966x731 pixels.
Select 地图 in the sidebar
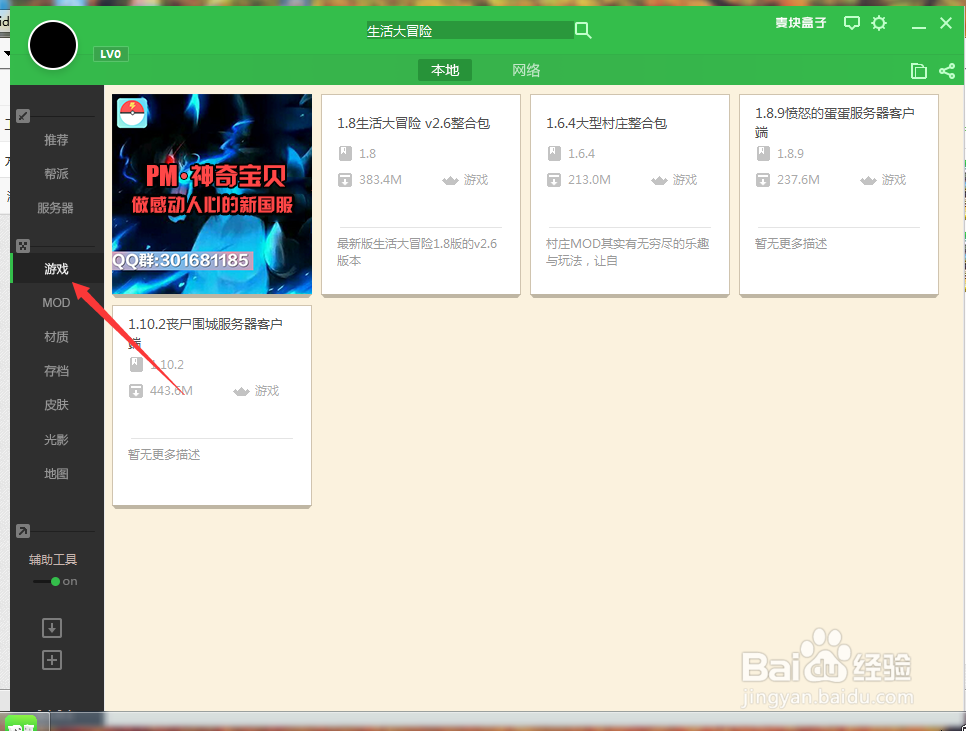(56, 474)
